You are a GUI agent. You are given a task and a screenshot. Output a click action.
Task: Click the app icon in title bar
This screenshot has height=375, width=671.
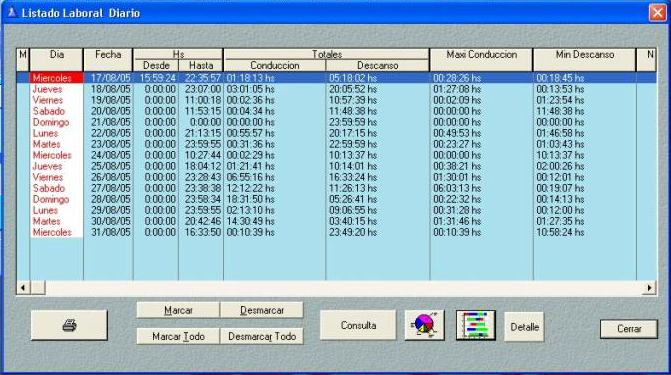pos(12,13)
